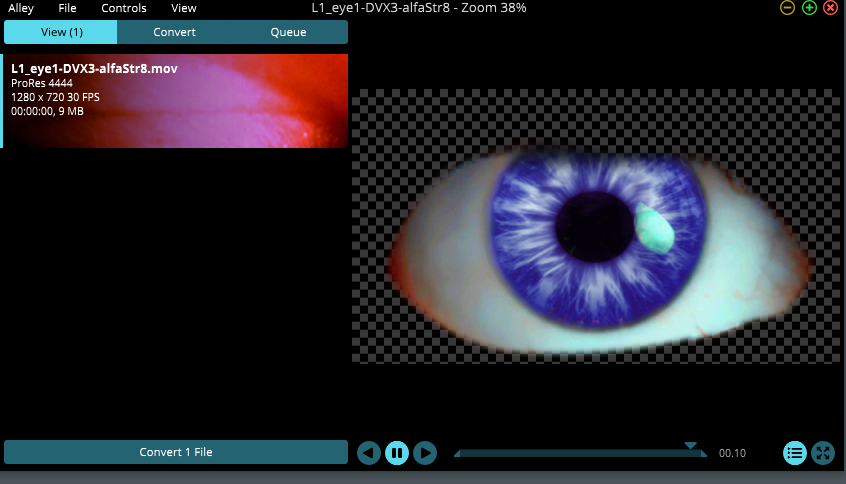Image resolution: width=846 pixels, height=484 pixels.
Task: Open the View menu in menu bar
Action: click(x=184, y=8)
